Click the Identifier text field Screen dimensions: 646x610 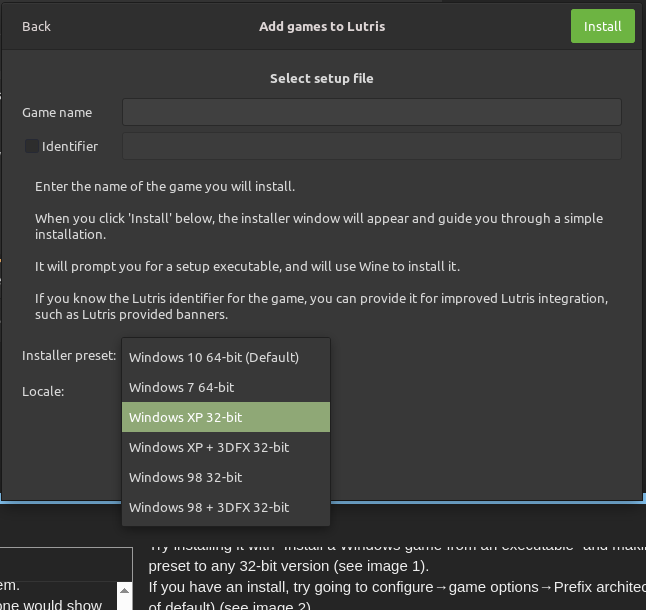tap(372, 146)
